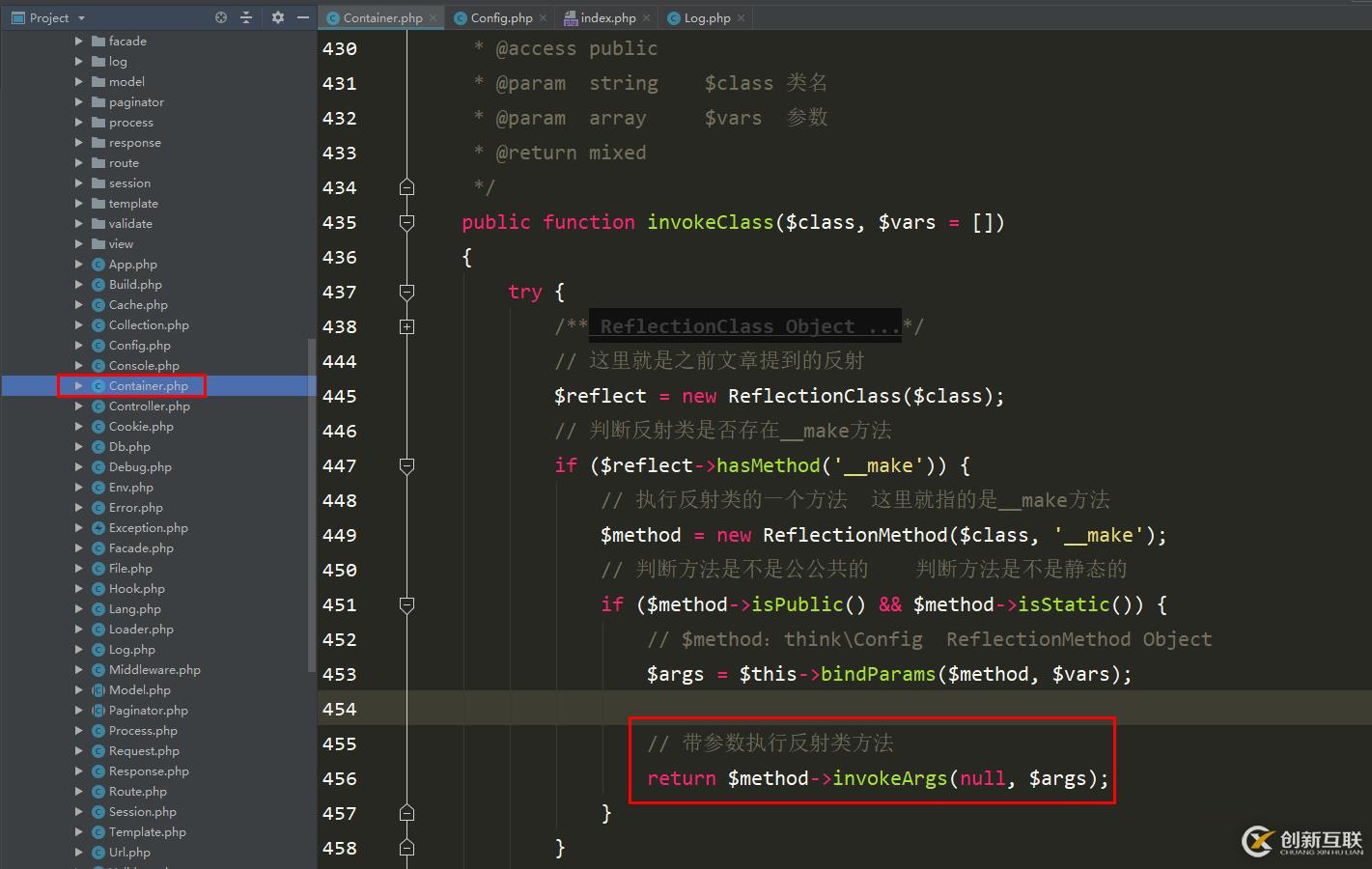Fold the if block at line 451
Screen dimensions: 1372x869
(406, 605)
